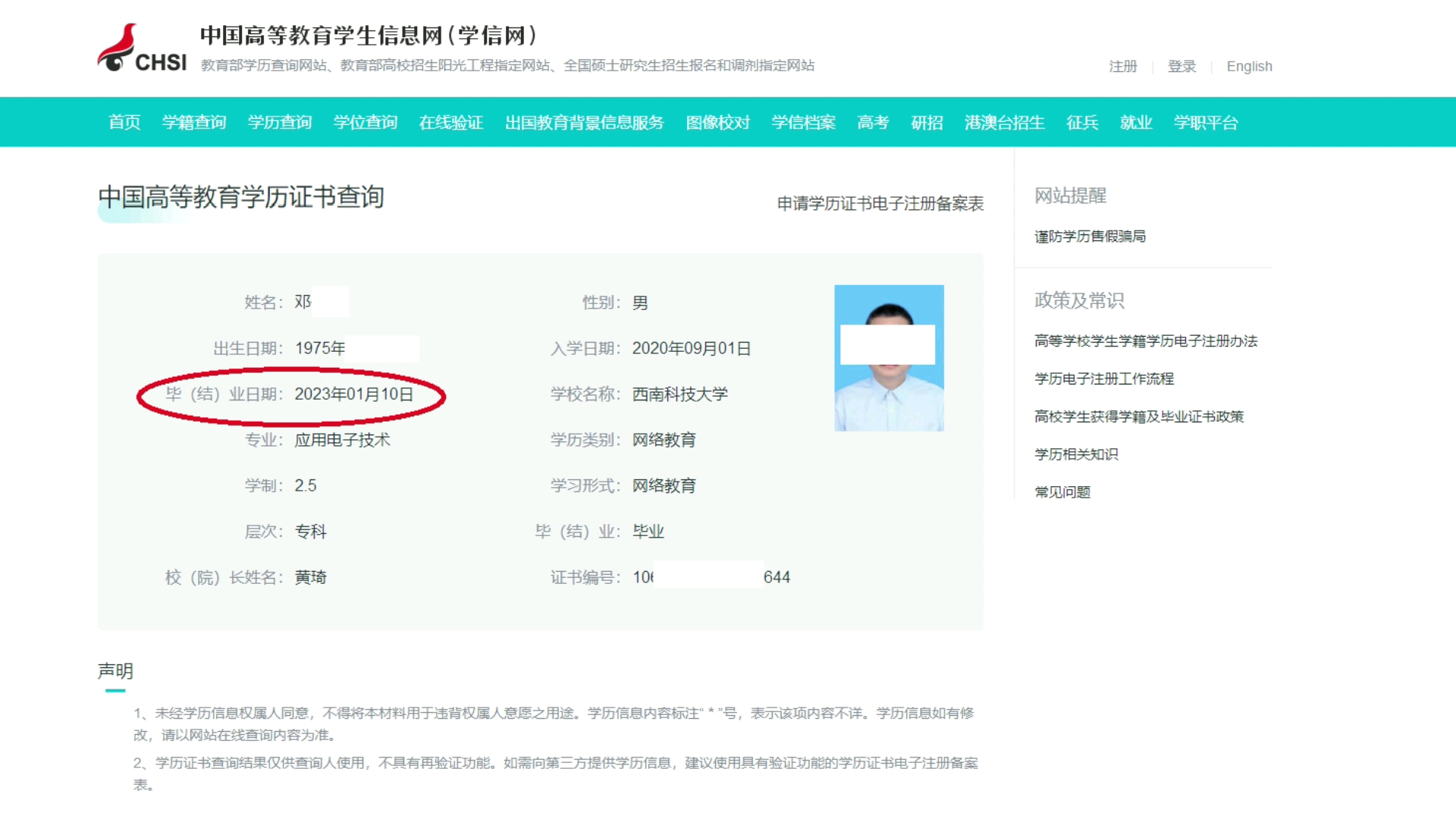Screen dimensions: 1456x819
Task: Open 学历查询 navigation item
Action: (280, 122)
